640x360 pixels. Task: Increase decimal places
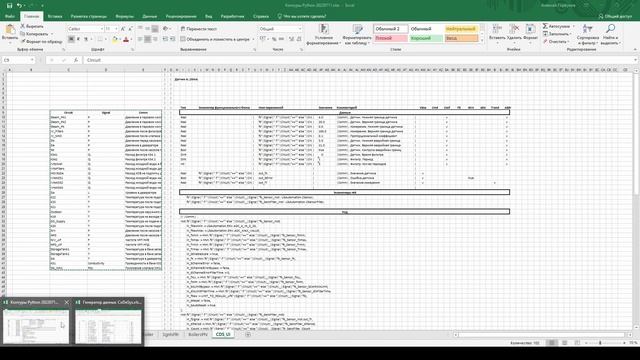tap(291, 39)
